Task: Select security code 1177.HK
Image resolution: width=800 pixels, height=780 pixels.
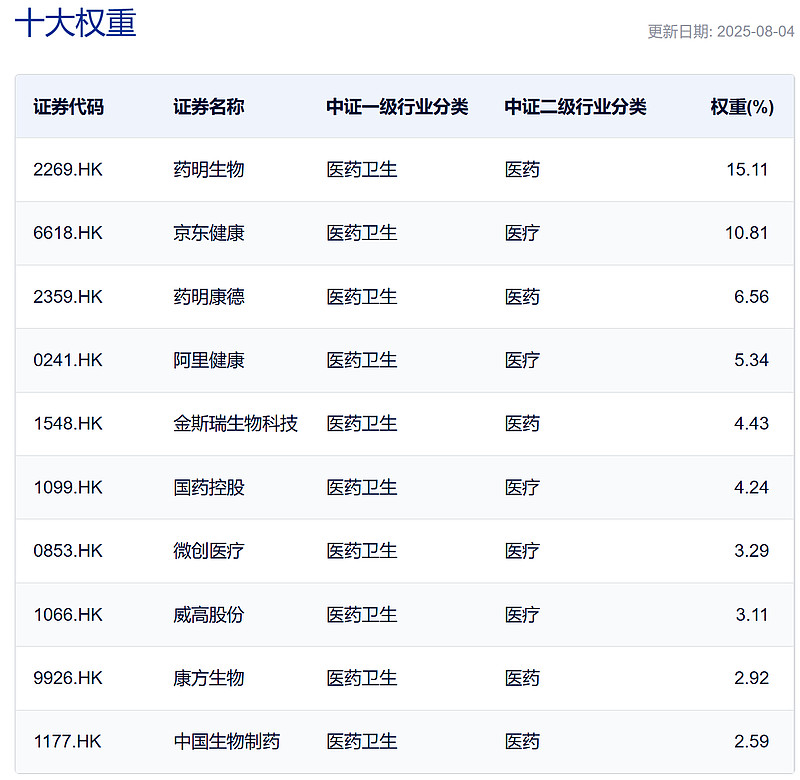Action: point(67,741)
